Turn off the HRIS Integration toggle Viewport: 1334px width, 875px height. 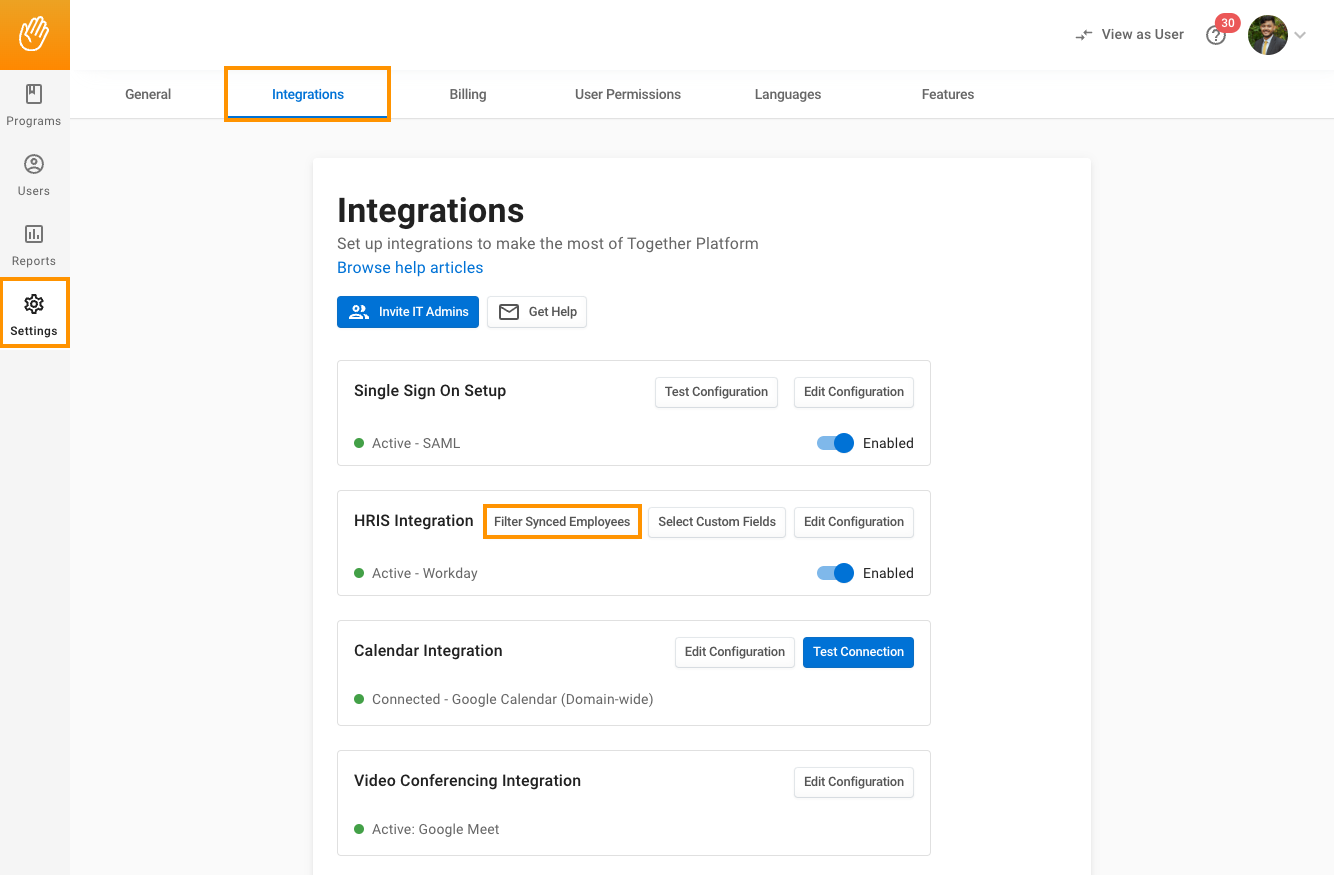(x=835, y=573)
